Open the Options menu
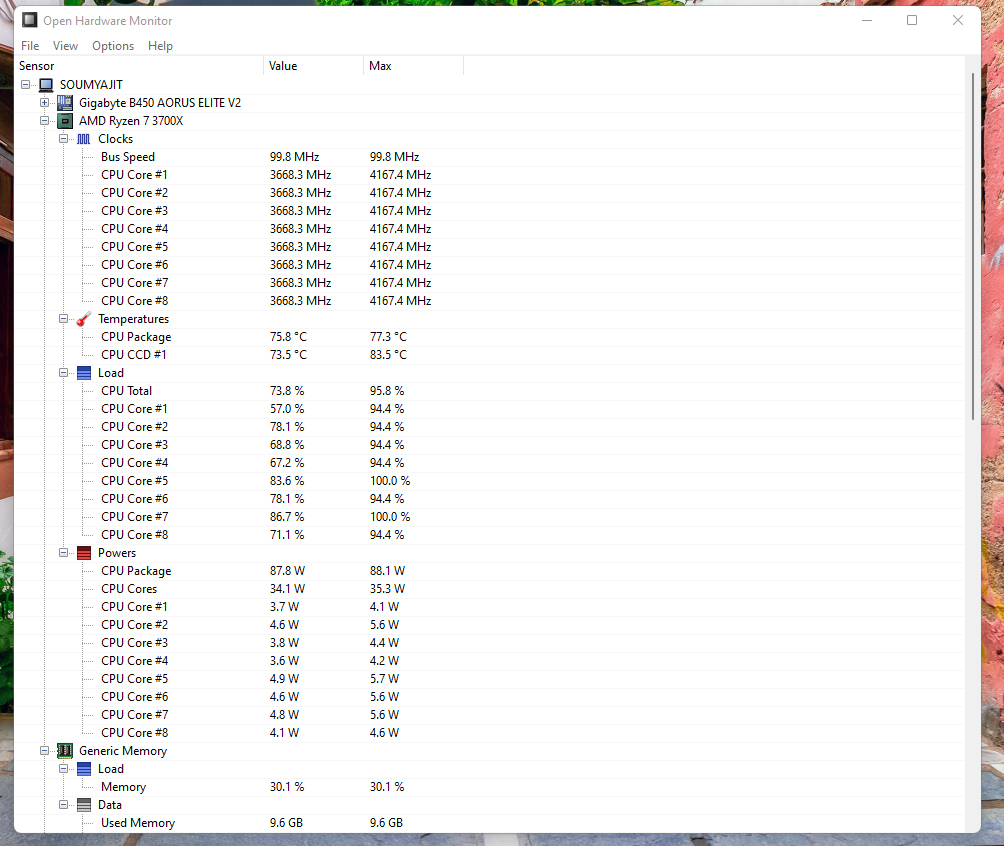 coord(113,46)
